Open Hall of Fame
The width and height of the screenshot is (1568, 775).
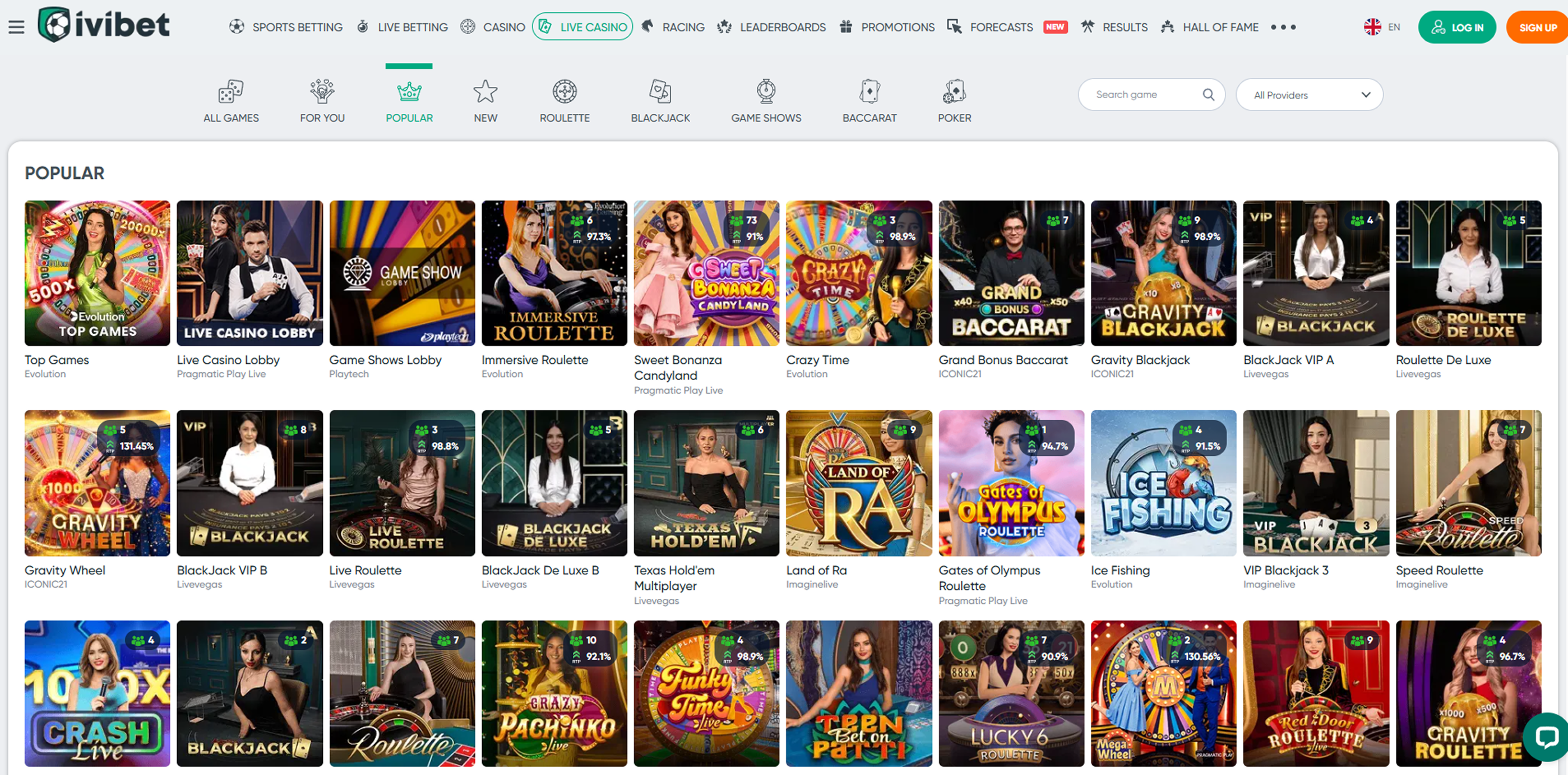click(1210, 27)
